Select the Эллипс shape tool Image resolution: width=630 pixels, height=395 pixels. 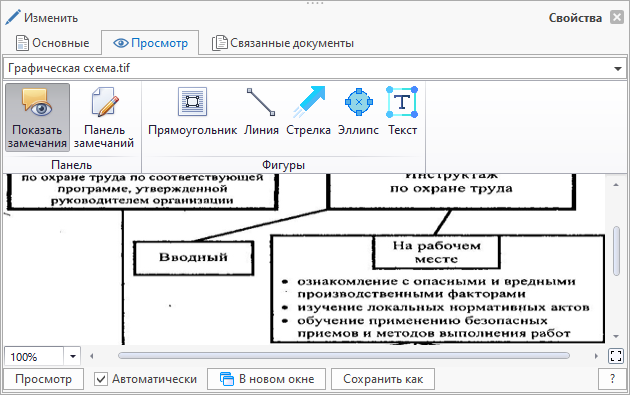click(358, 112)
